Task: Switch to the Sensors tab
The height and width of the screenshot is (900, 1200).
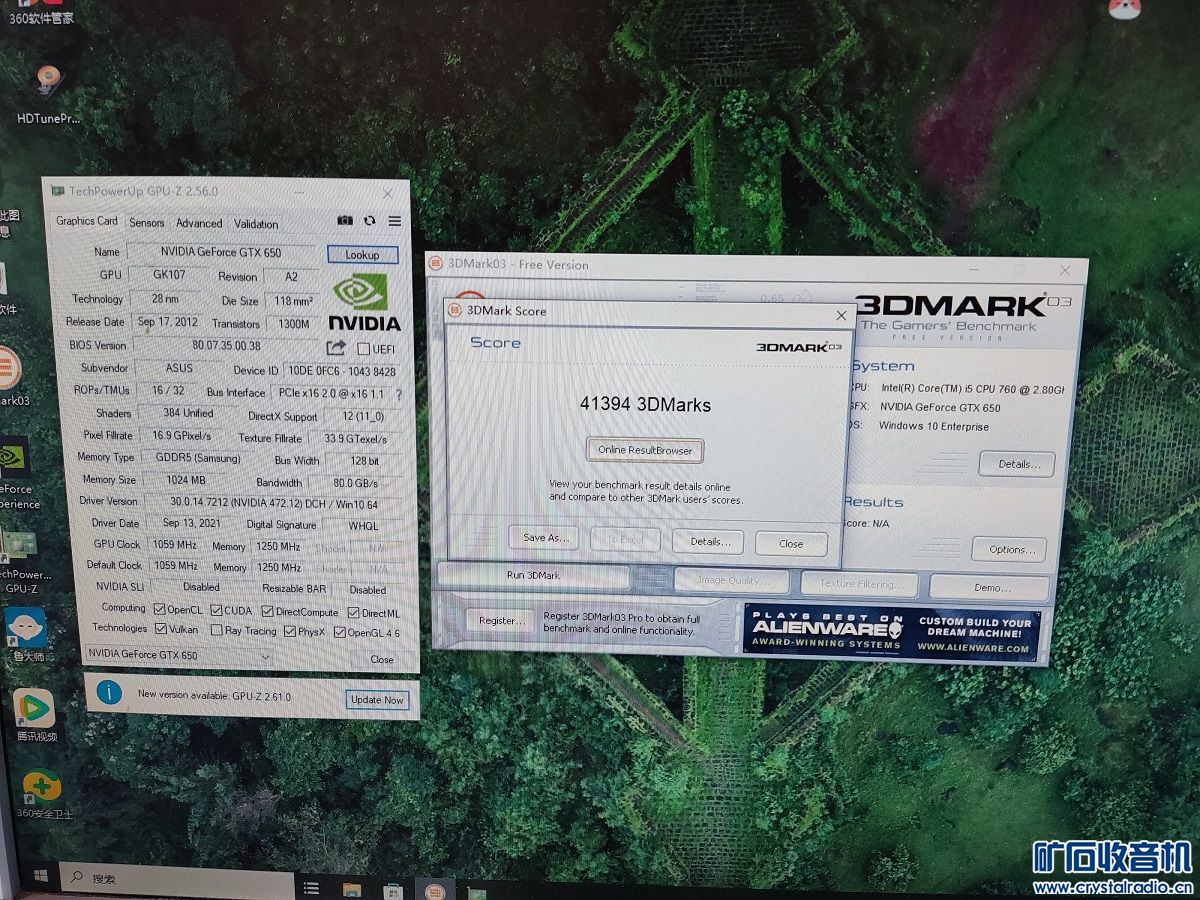Action: (147, 223)
